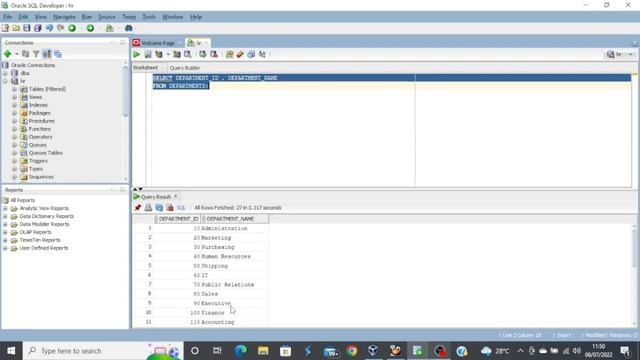Open the Tools menu
Image resolution: width=640 pixels, height=360 pixels.
pos(149,17)
